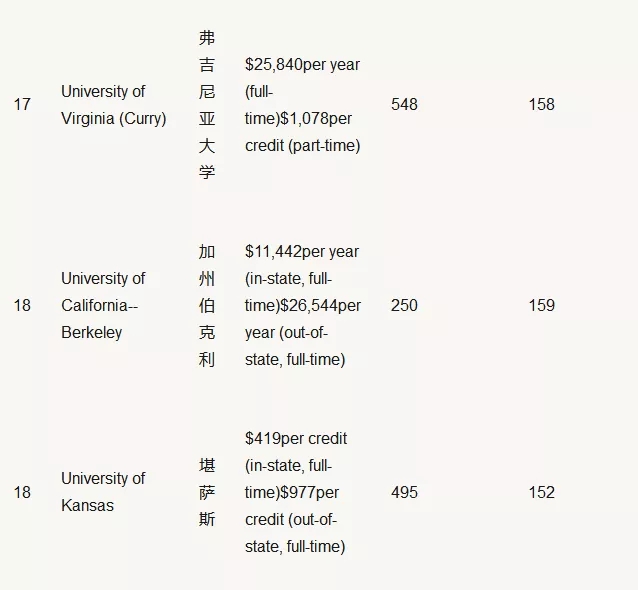Click the enrollment value 548
This screenshot has width=638, height=590.
(x=404, y=105)
